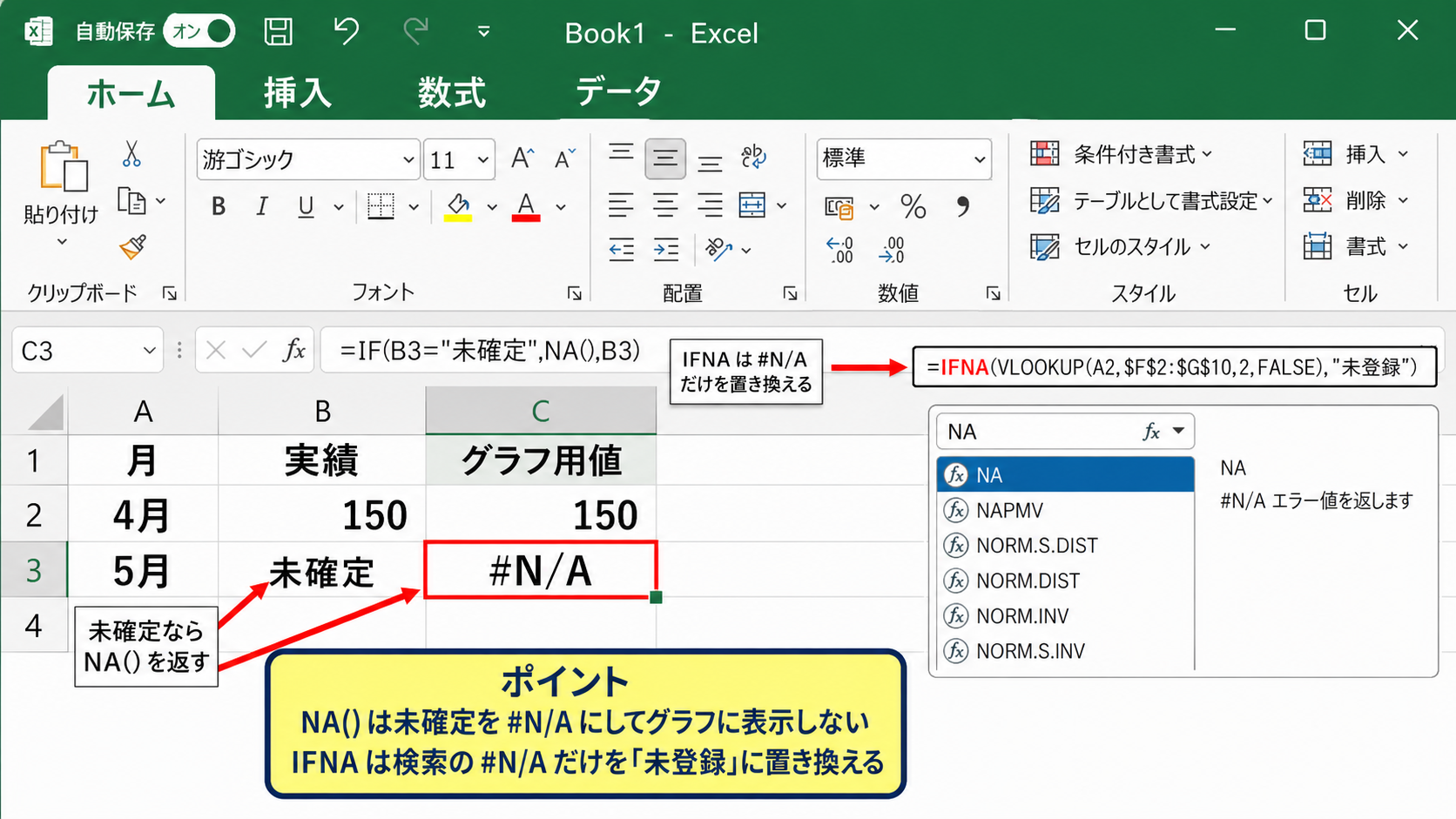
Task: Click the Decrease Indent icon
Action: click(621, 251)
